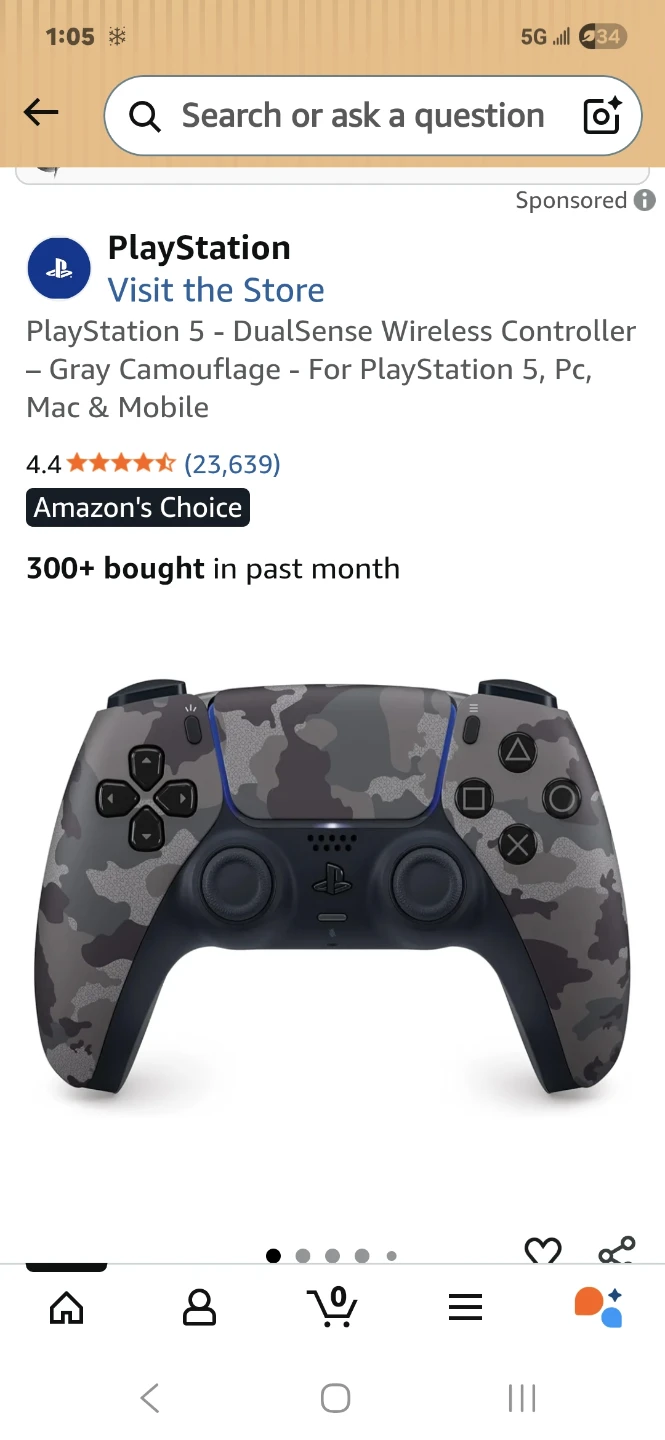Open Sponsored info icon

[x=645, y=200]
